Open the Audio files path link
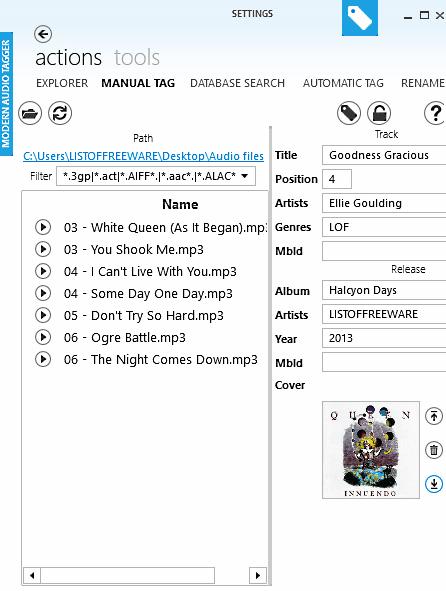Viewport: 446px width, 591px height. point(143,156)
